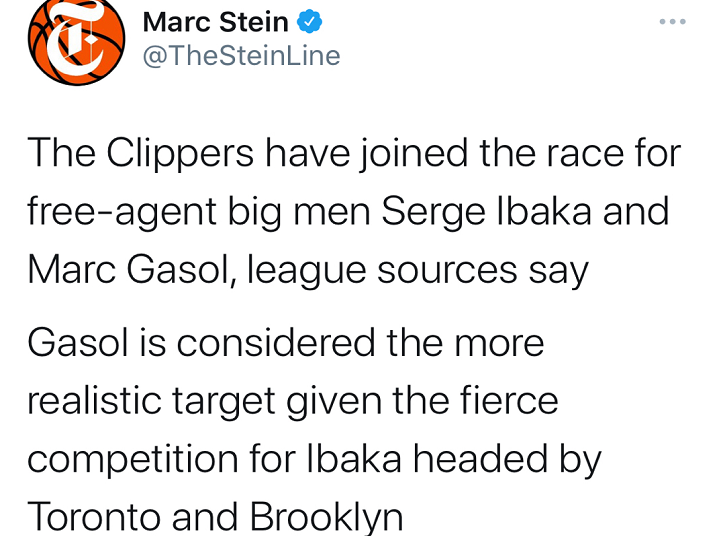714x536 pixels.
Task: Open the @TheSteinLine handle link
Action: [241, 56]
